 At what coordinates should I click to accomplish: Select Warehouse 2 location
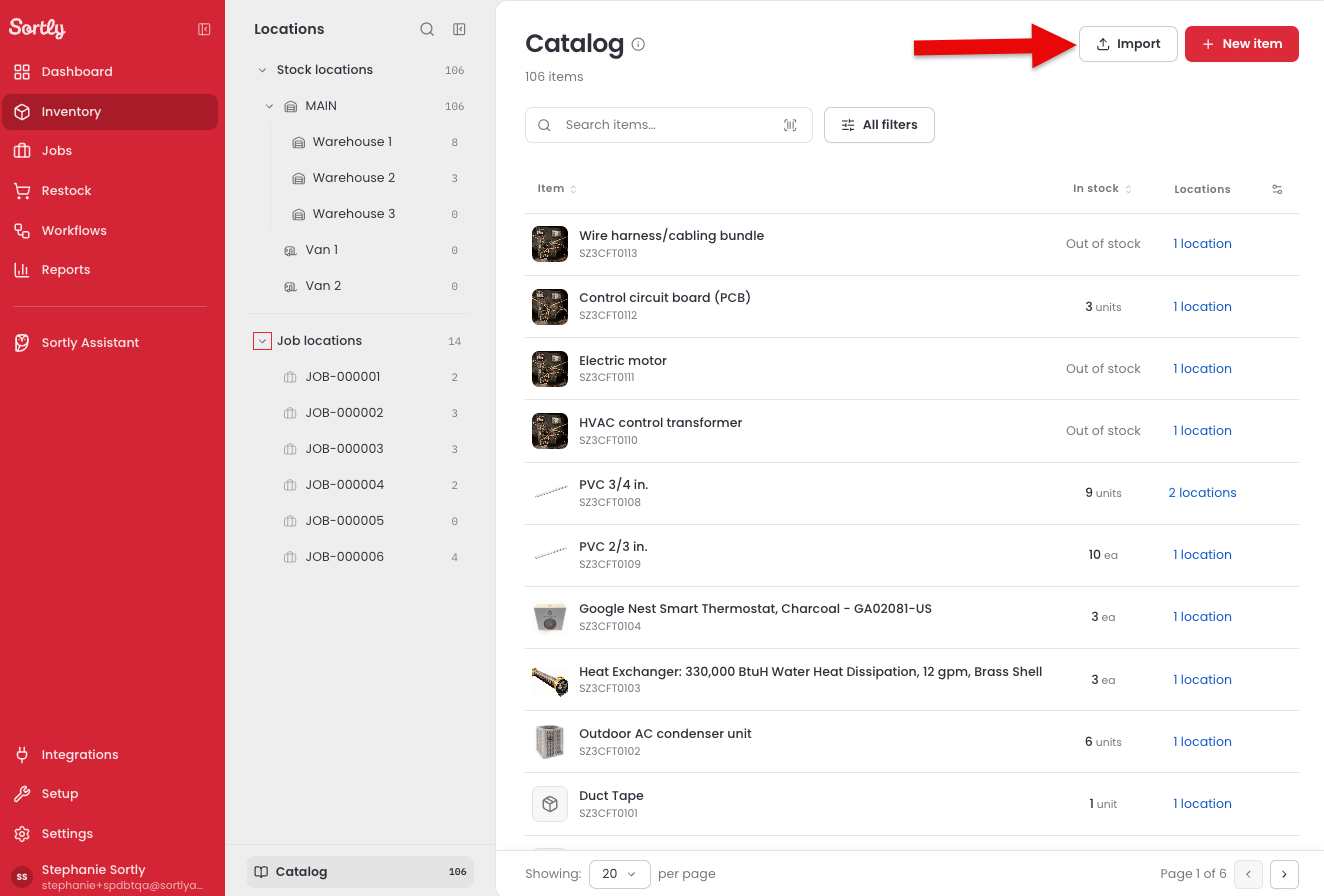(354, 178)
